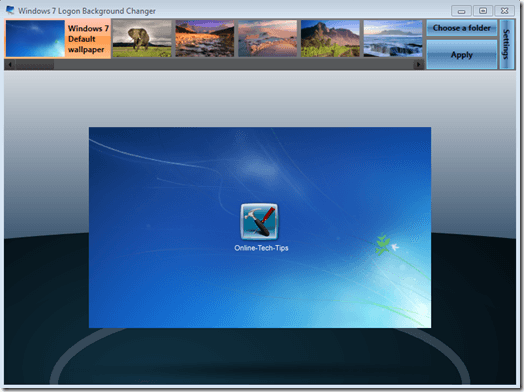Click the 'Windows 7 Default wallpaper' label text
This screenshot has width=524, height=392.
pos(88,39)
